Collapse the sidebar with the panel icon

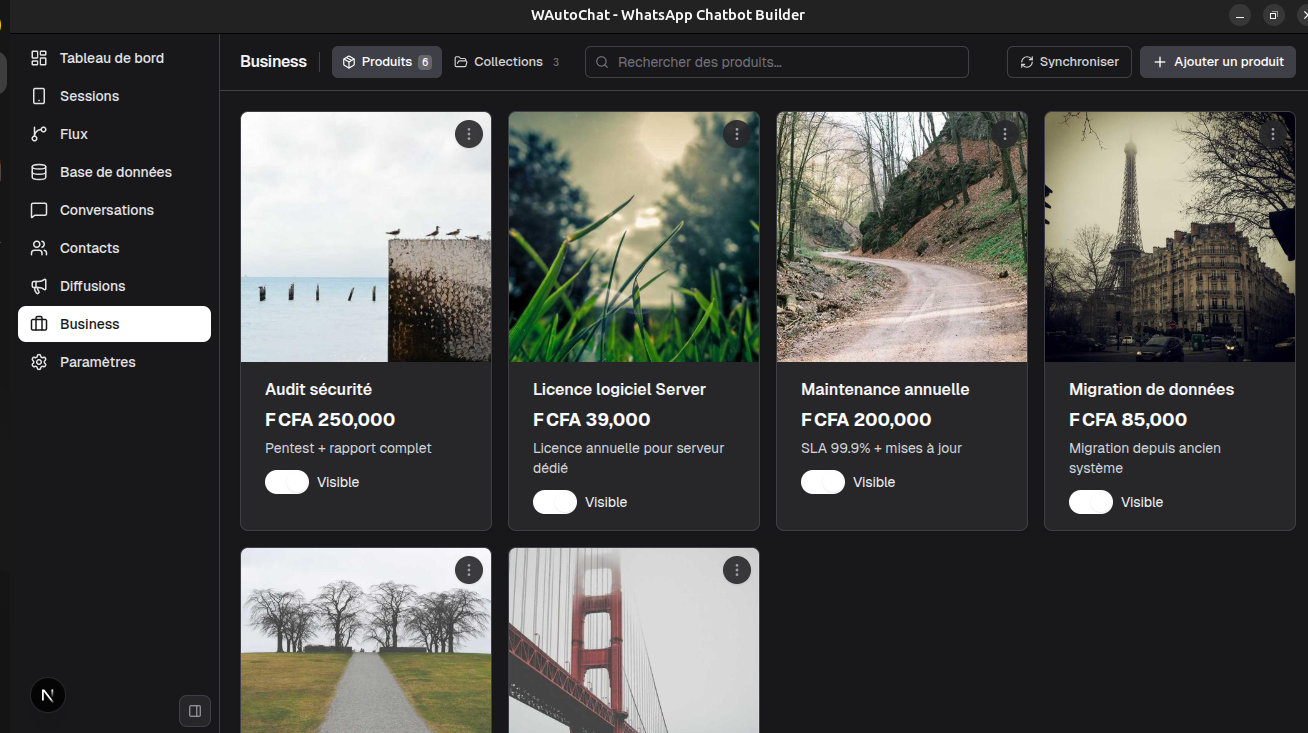195,711
